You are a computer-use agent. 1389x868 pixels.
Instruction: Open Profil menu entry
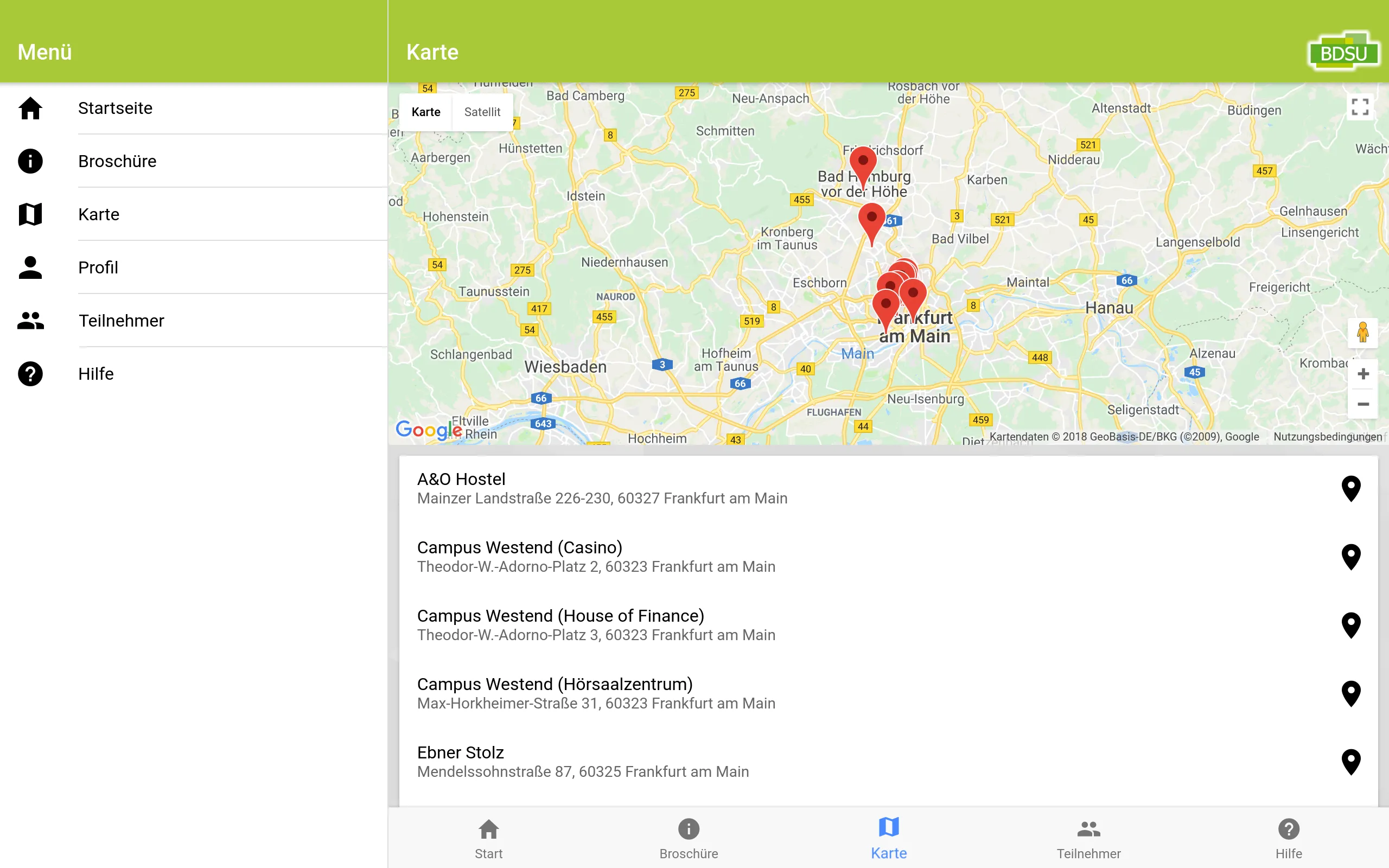coord(193,267)
